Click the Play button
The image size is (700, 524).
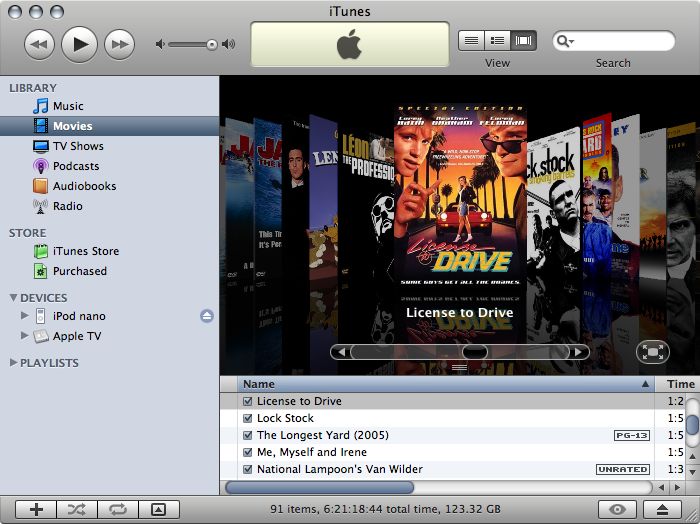79,44
